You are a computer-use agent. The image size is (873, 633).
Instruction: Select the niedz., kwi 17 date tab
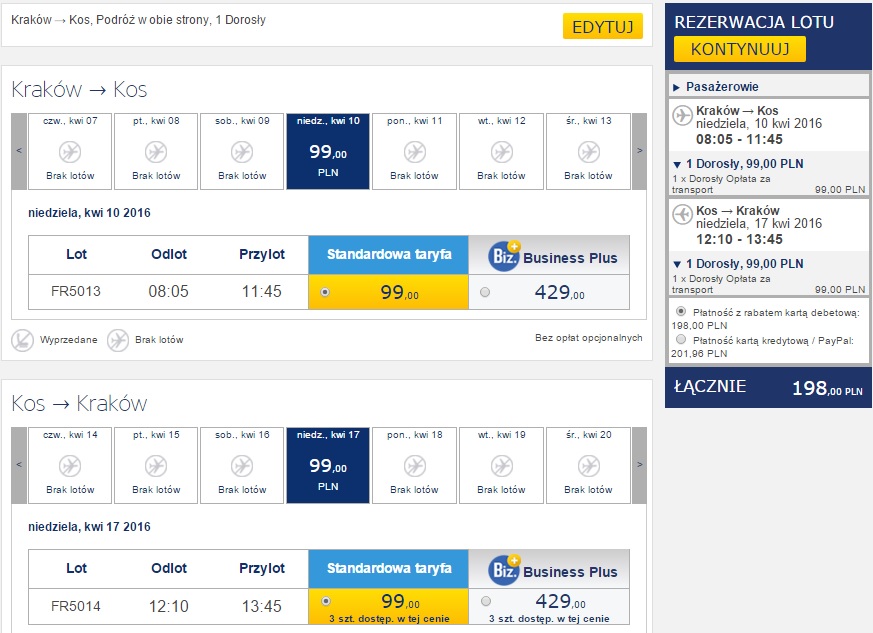(x=328, y=465)
